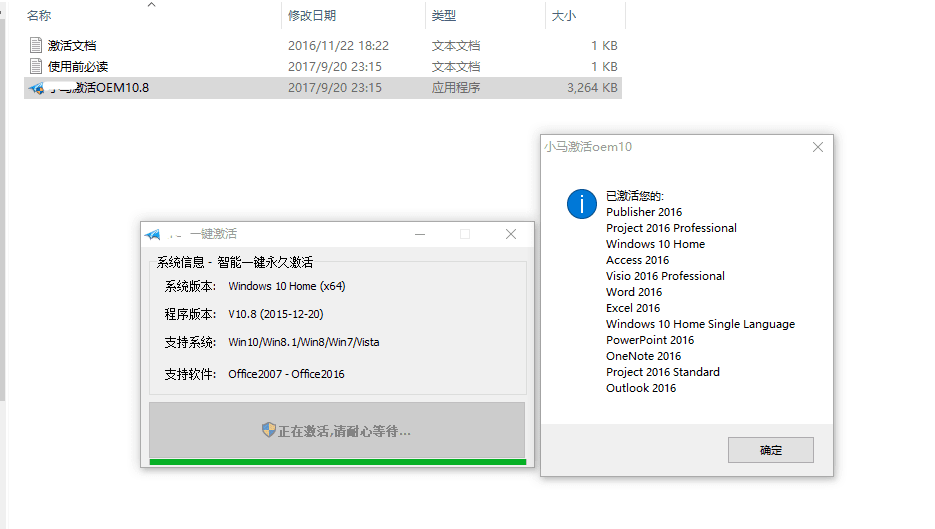The height and width of the screenshot is (529, 935).
Task: Select the 使用前必读 text file icon
Action: (x=36, y=66)
